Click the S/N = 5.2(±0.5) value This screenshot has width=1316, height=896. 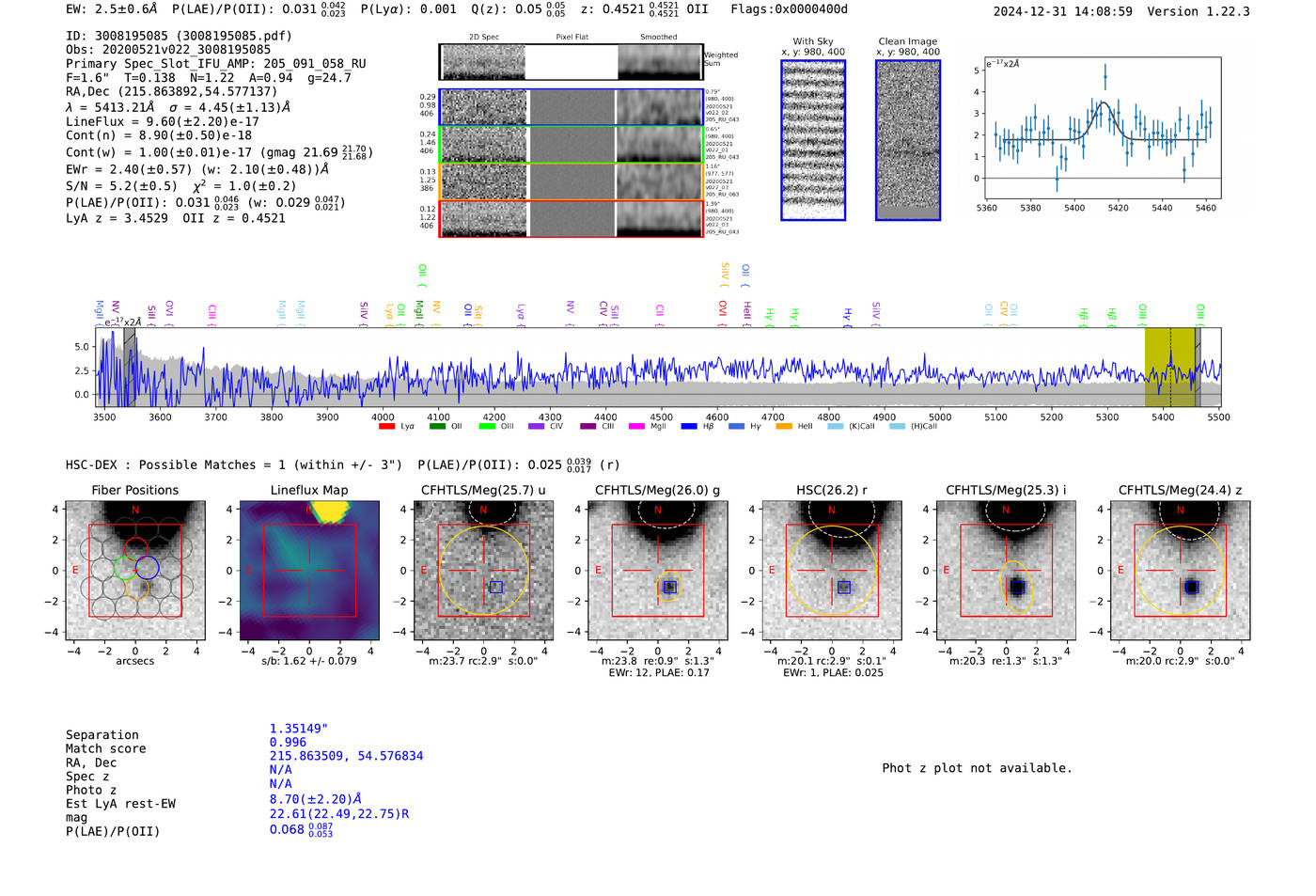coord(121,186)
